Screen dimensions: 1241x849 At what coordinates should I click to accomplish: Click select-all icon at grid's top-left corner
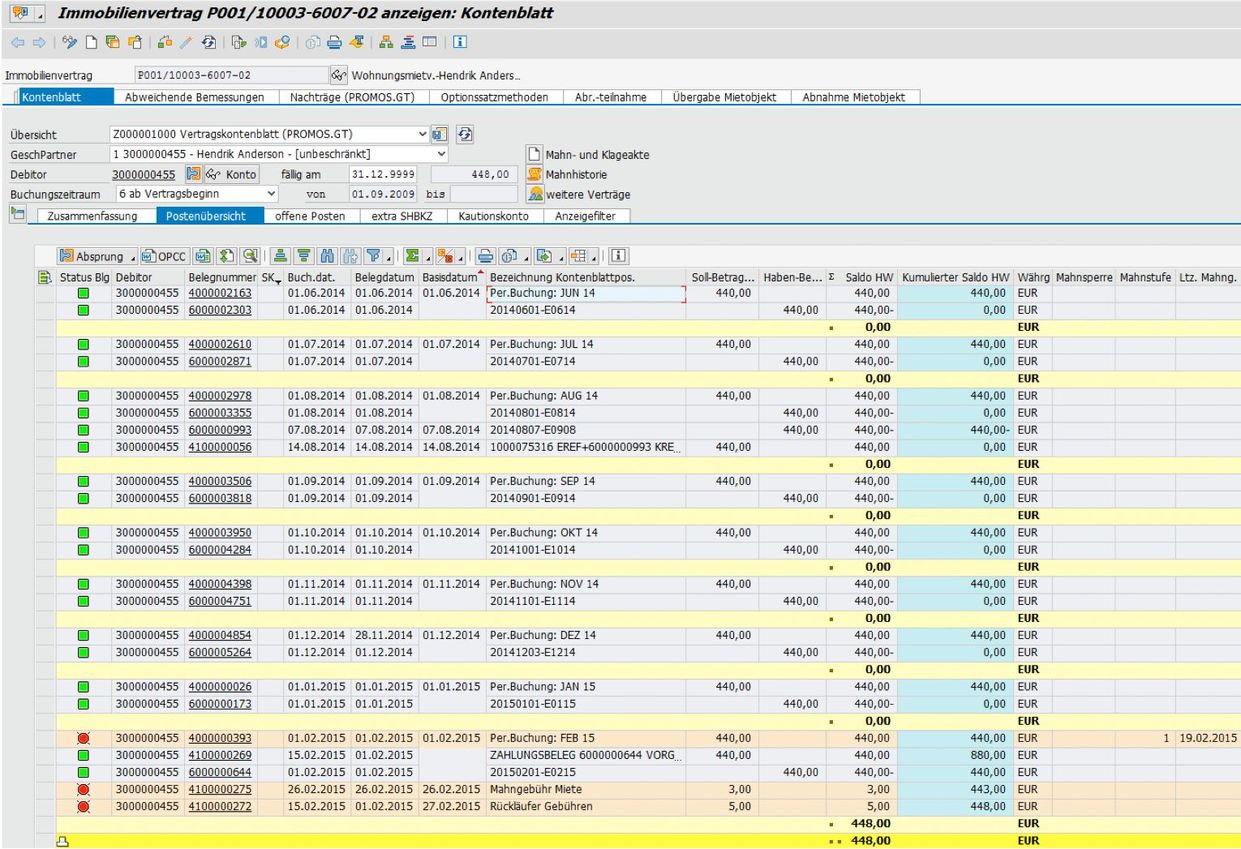click(44, 276)
